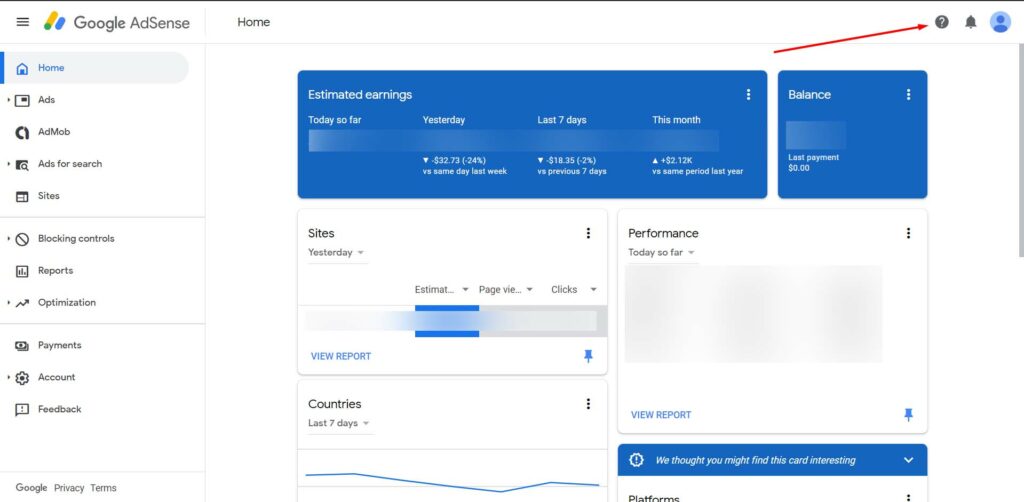This screenshot has height=502, width=1024.
Task: Click VIEW REPORT on Performance card
Action: tap(661, 415)
